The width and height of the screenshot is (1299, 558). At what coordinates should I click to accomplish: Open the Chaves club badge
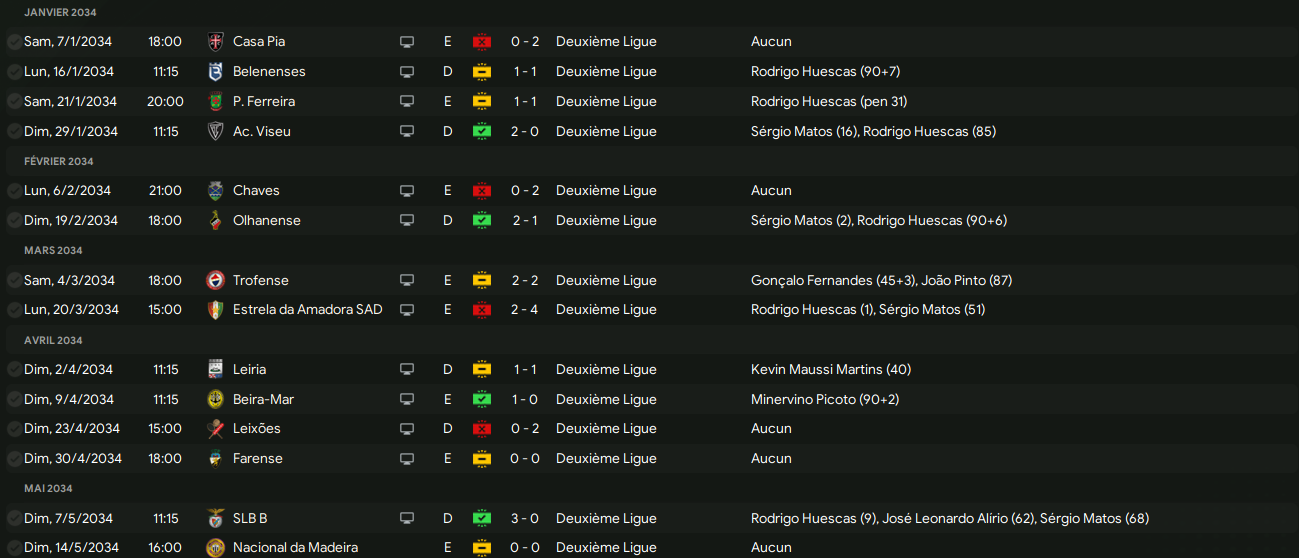(x=215, y=191)
